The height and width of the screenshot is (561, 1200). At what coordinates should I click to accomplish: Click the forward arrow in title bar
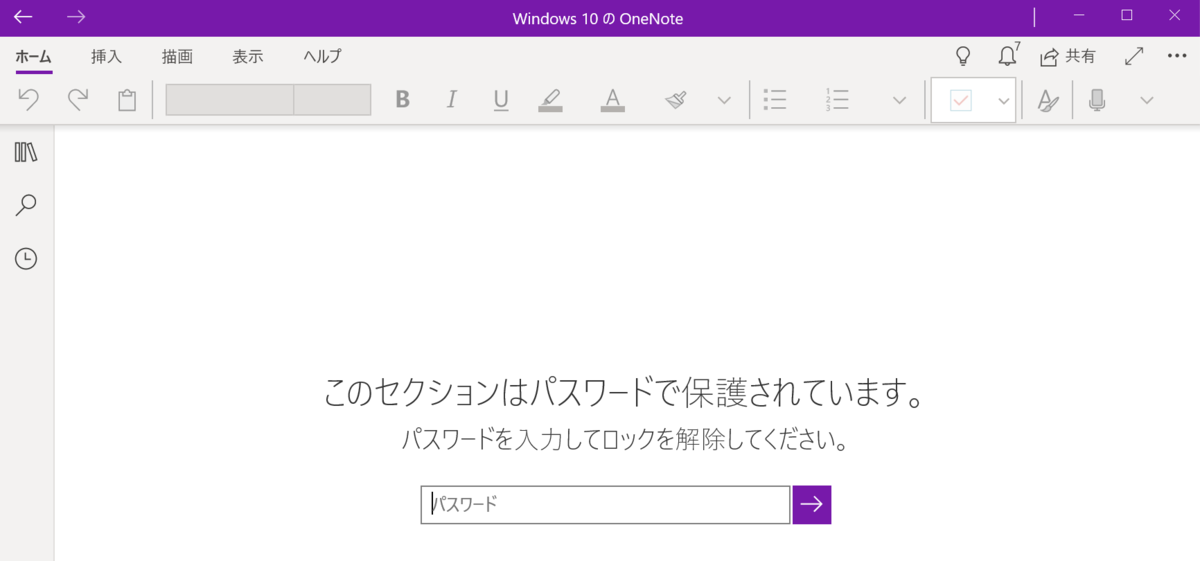(x=76, y=17)
